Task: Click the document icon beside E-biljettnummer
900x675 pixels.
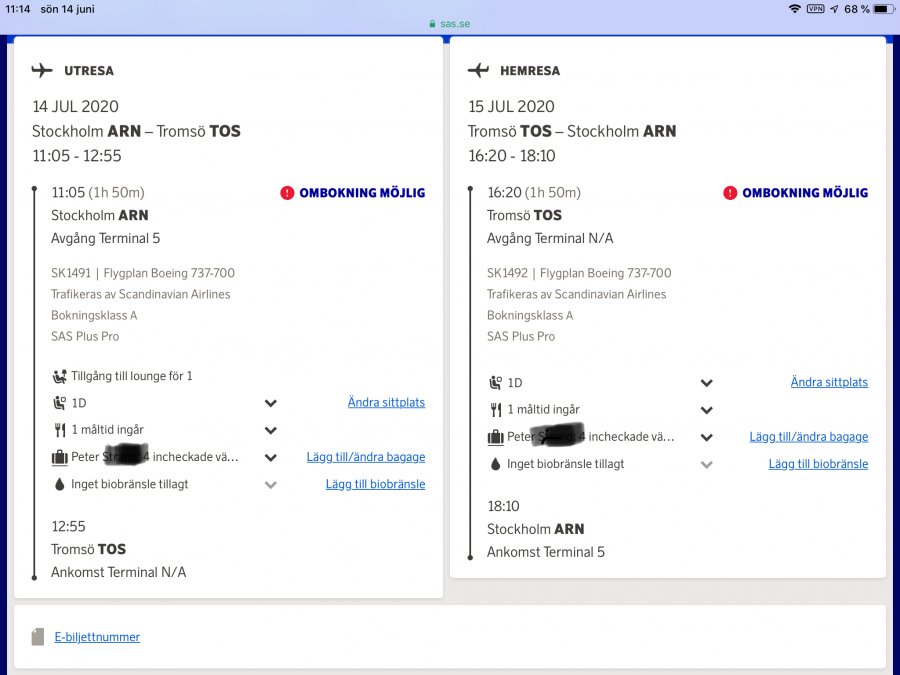Action: point(38,637)
